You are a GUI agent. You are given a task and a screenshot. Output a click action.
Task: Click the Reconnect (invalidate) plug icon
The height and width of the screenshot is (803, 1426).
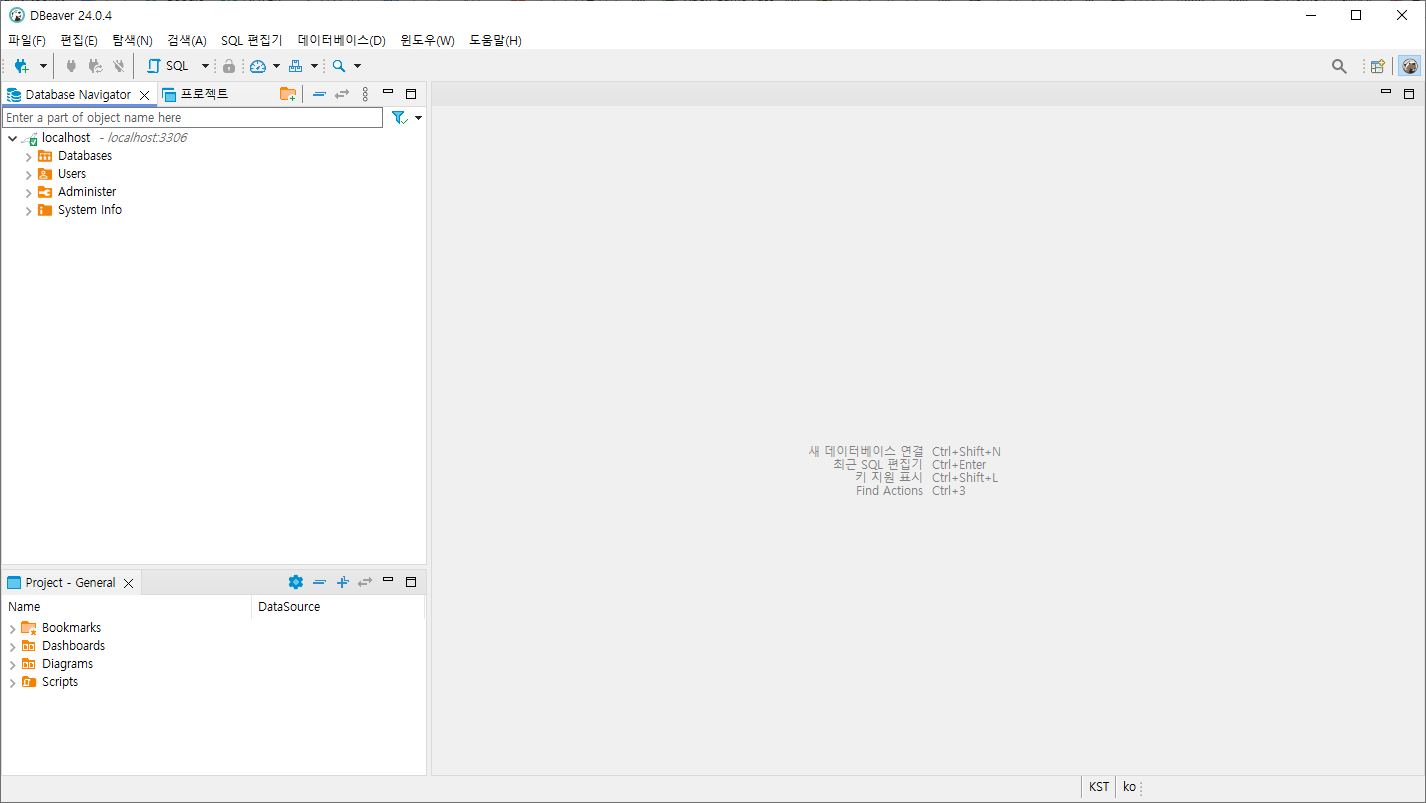95,66
